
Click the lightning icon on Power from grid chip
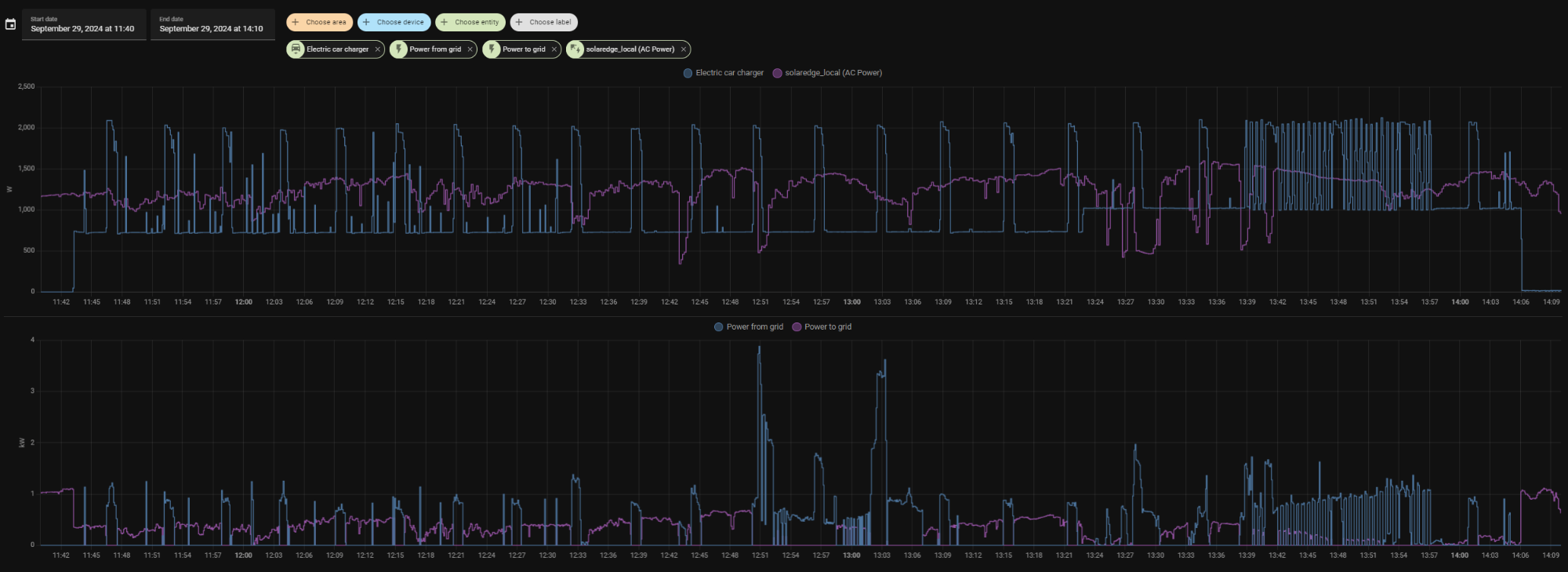tap(399, 49)
